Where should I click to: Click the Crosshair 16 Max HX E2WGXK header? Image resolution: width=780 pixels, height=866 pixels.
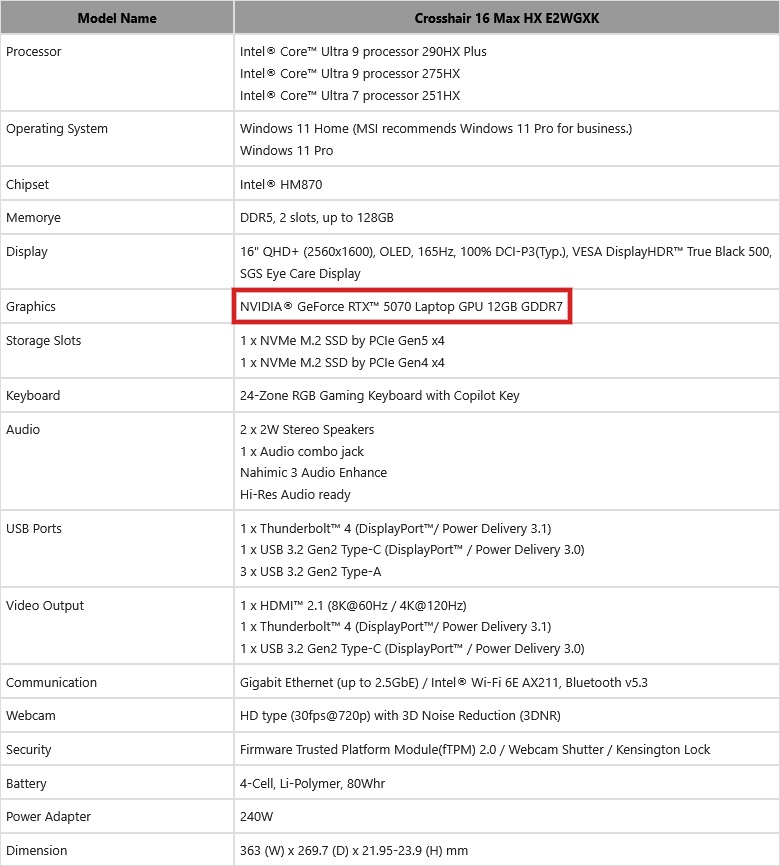click(x=506, y=17)
